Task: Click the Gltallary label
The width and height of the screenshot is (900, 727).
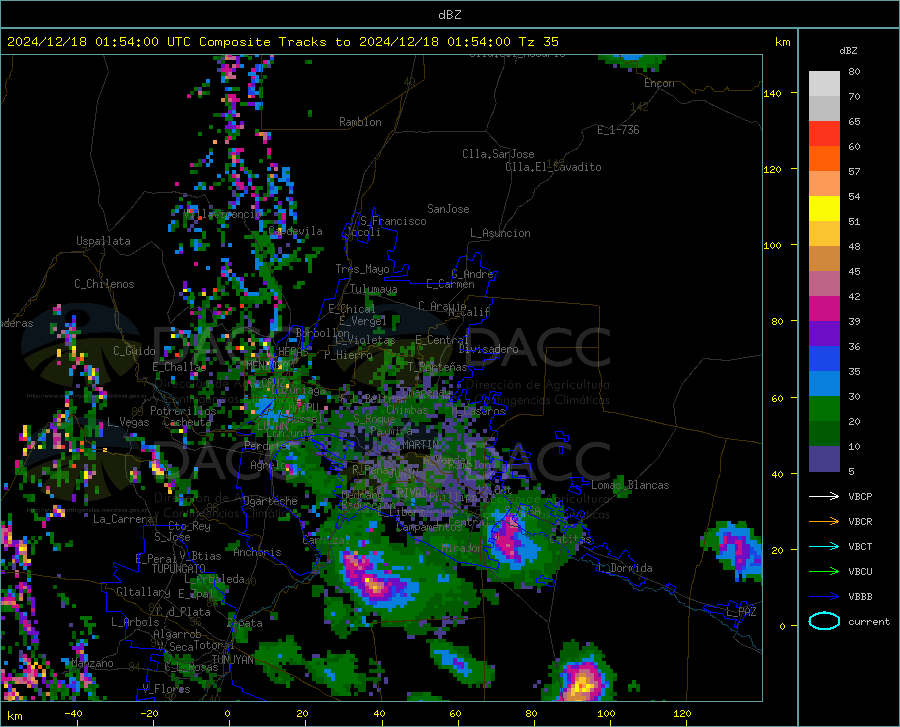Action: click(143, 592)
